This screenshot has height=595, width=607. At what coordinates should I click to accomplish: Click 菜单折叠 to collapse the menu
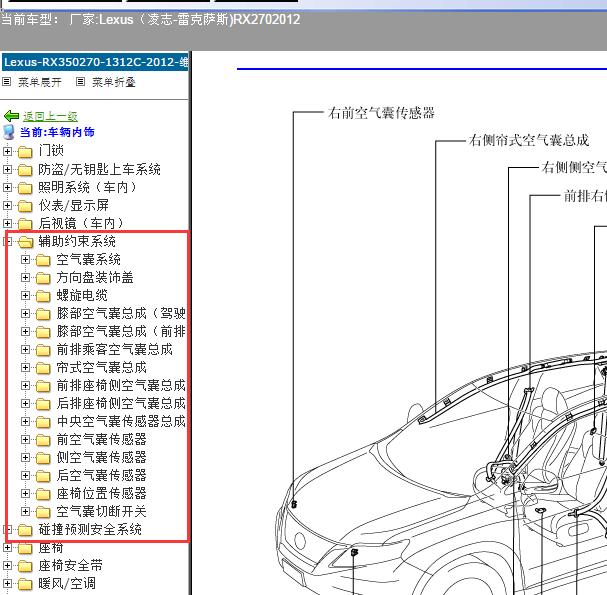click(x=113, y=82)
